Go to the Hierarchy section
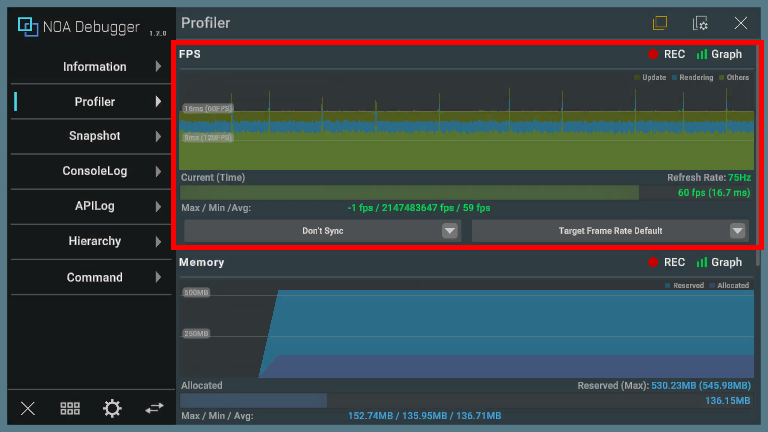The image size is (768, 432). (x=94, y=241)
